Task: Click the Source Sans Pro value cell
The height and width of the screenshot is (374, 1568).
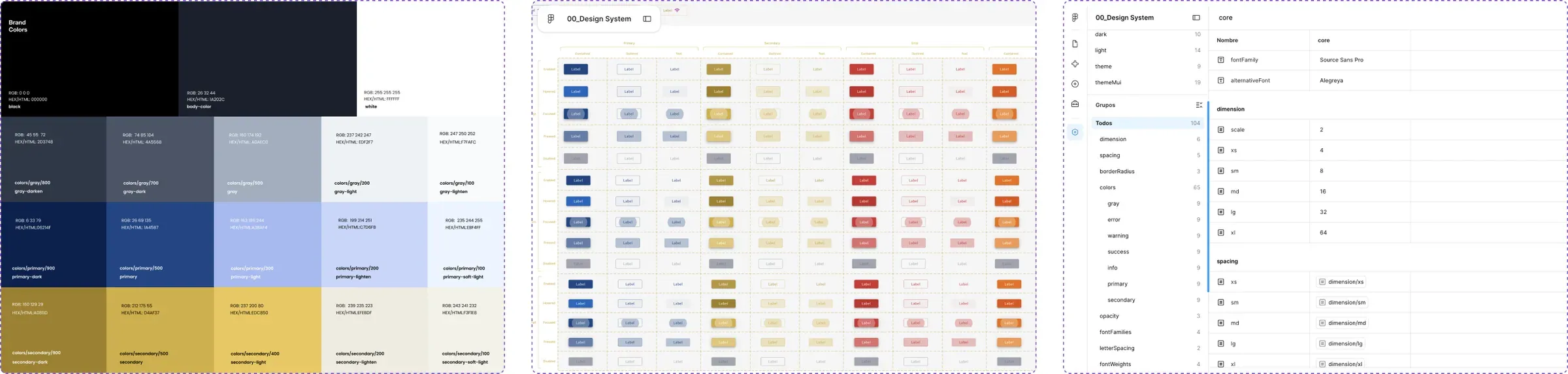Action: (1360, 60)
